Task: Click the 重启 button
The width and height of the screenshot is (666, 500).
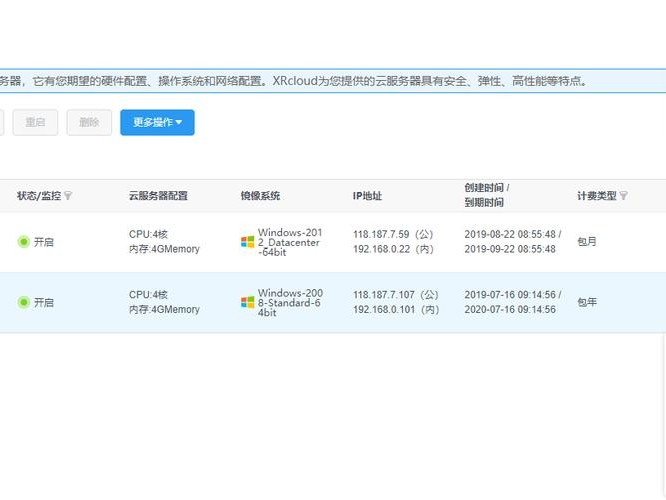Action: (x=35, y=123)
